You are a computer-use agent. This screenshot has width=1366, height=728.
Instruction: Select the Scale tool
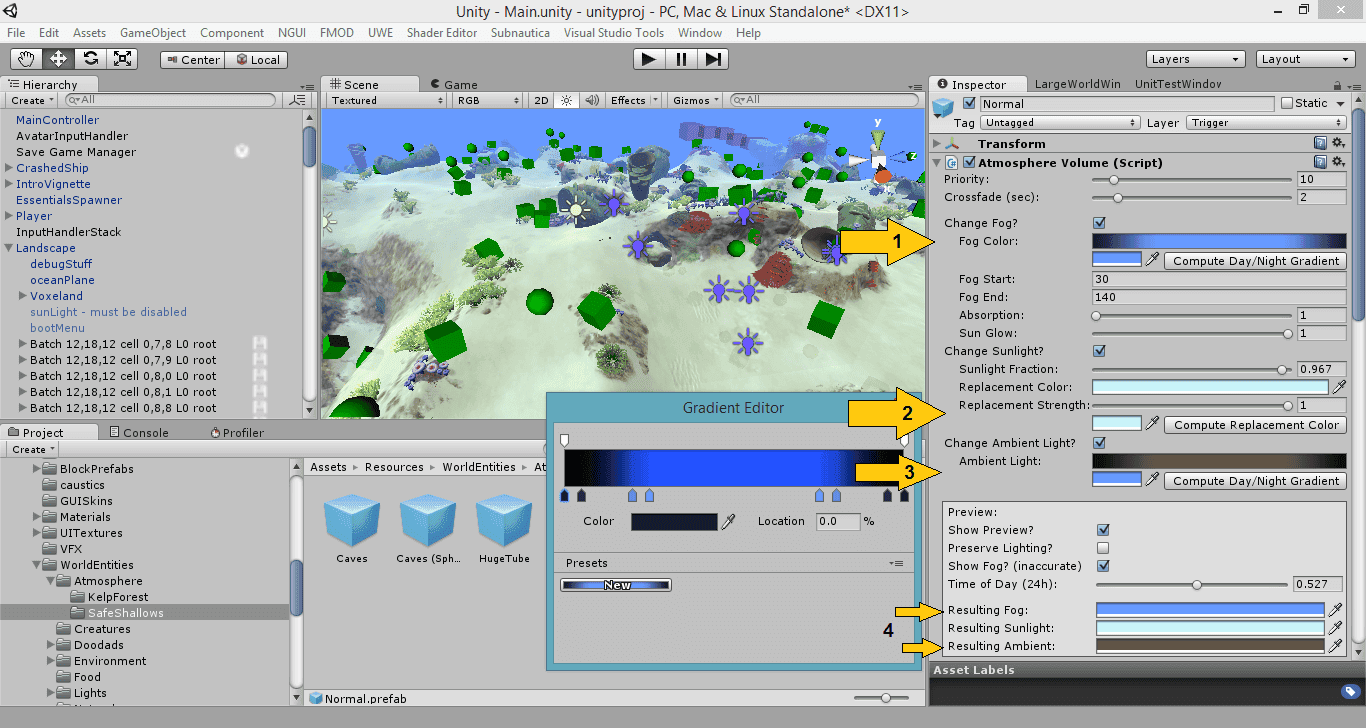tap(122, 59)
